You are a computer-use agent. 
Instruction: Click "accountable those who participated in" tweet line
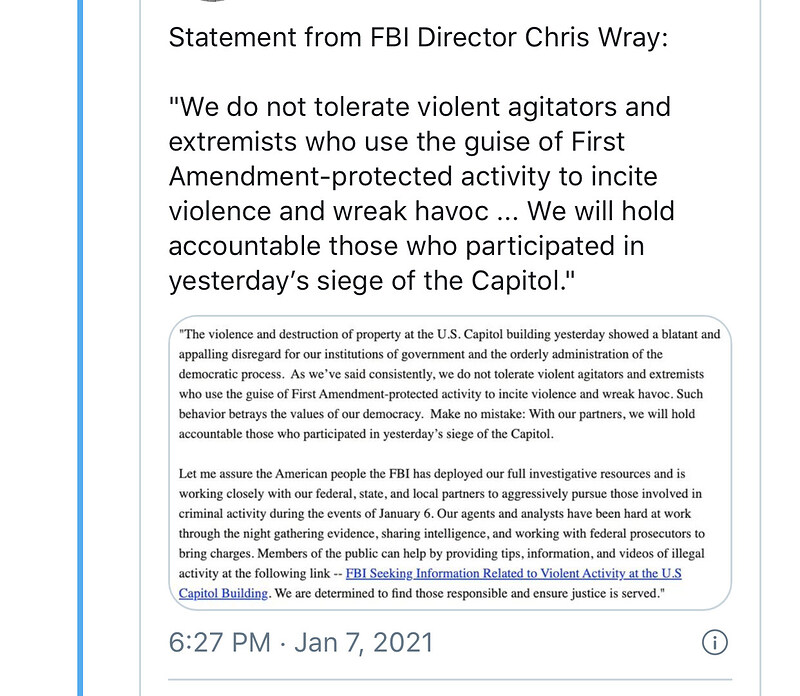coord(406,247)
